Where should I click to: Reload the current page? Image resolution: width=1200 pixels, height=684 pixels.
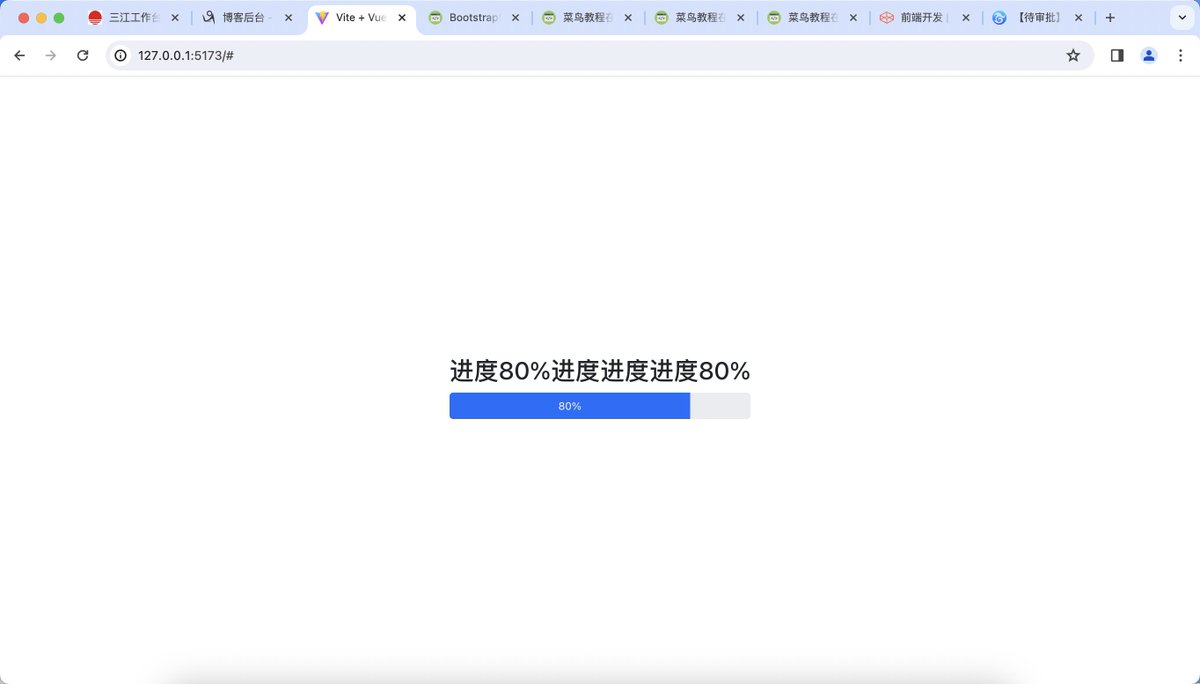click(x=83, y=56)
